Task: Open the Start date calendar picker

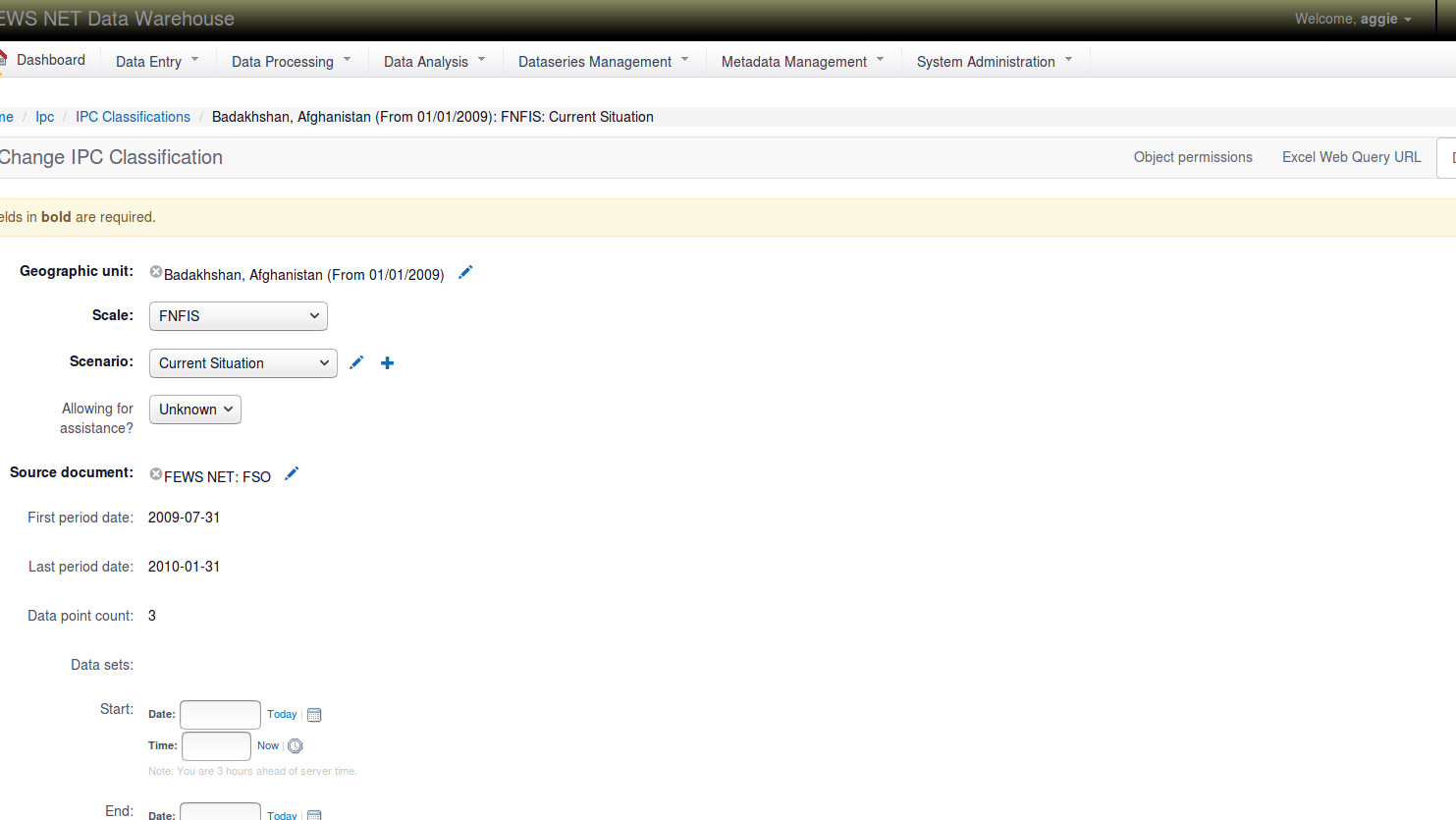Action: tap(314, 714)
